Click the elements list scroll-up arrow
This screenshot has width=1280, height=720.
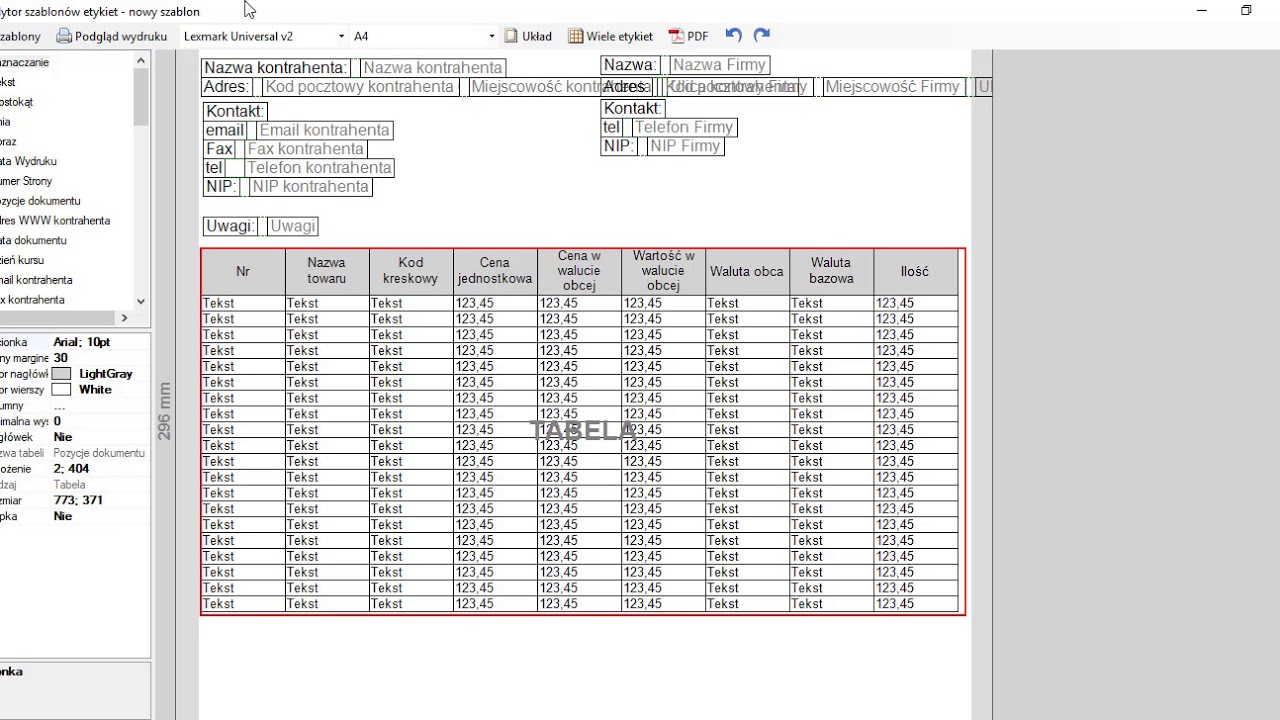tap(141, 60)
